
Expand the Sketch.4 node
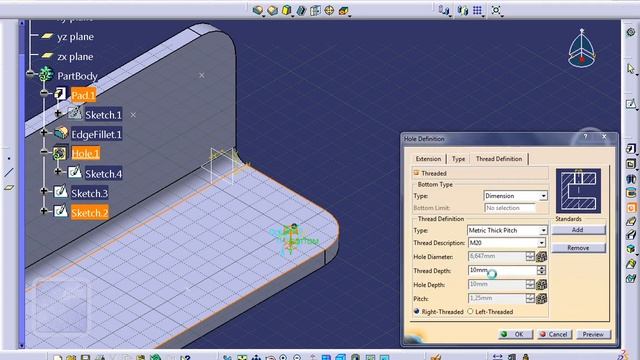tap(58, 171)
